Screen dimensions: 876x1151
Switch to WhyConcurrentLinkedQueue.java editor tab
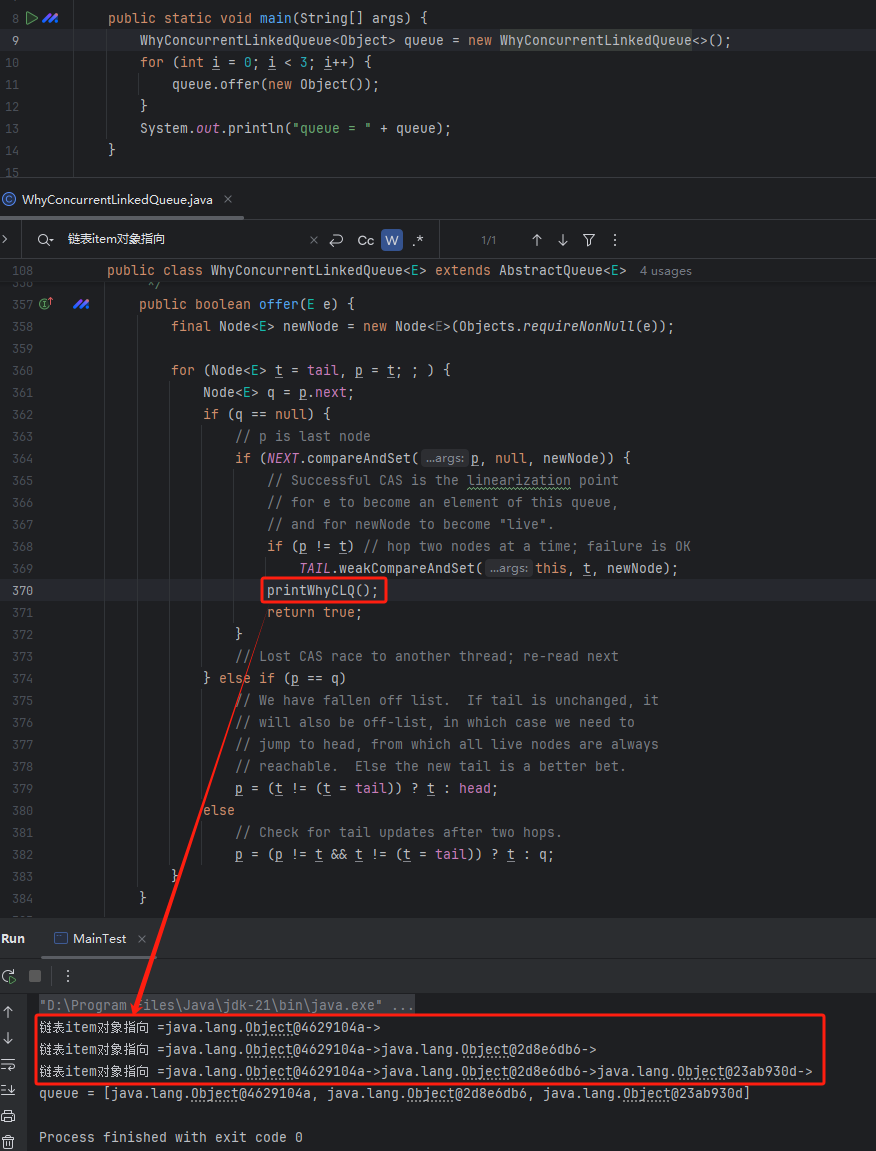[117, 200]
